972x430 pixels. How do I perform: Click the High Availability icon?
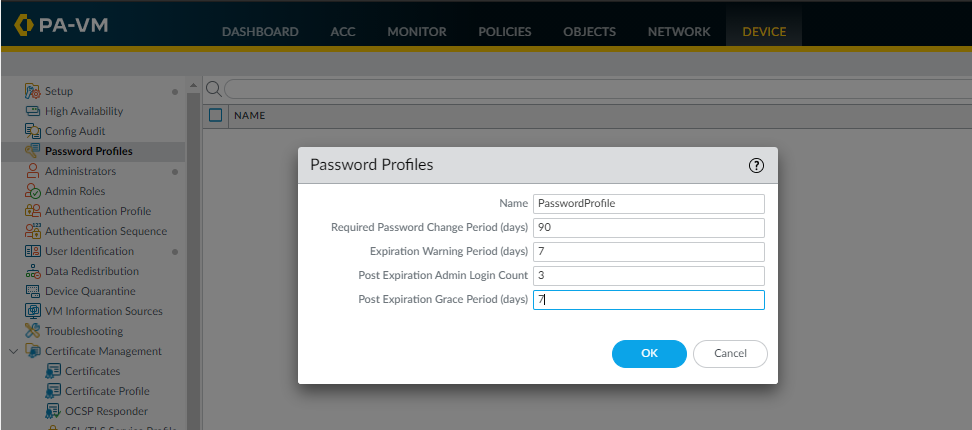33,111
